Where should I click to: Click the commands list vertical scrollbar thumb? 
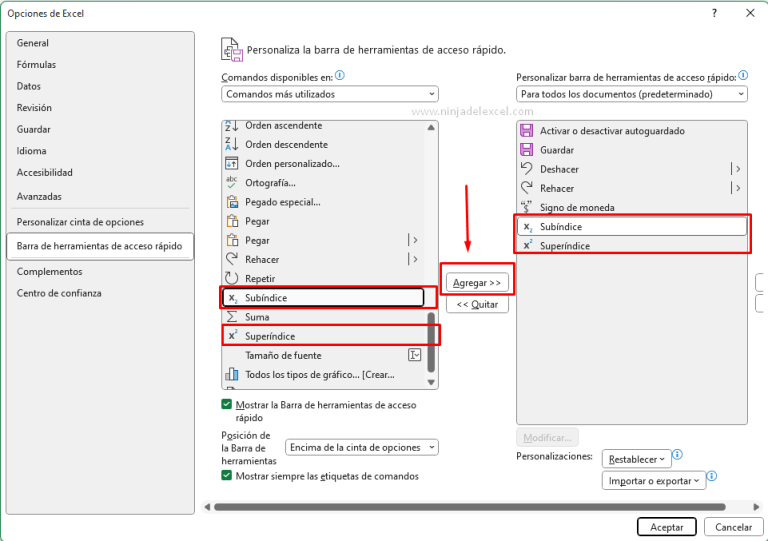[x=431, y=342]
